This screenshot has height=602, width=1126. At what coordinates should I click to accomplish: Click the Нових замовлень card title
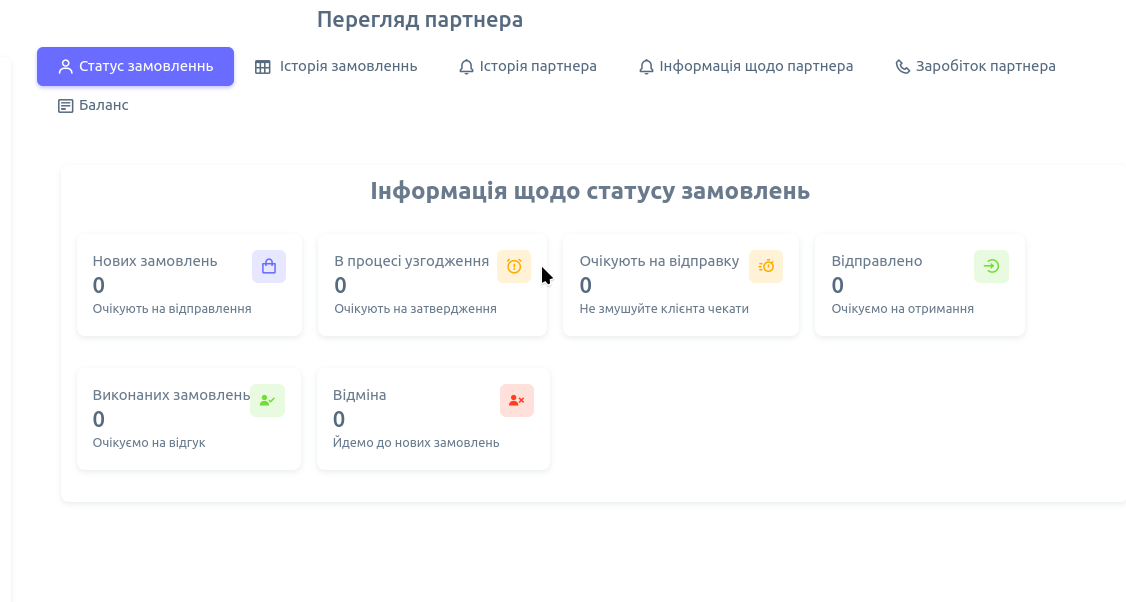click(155, 261)
